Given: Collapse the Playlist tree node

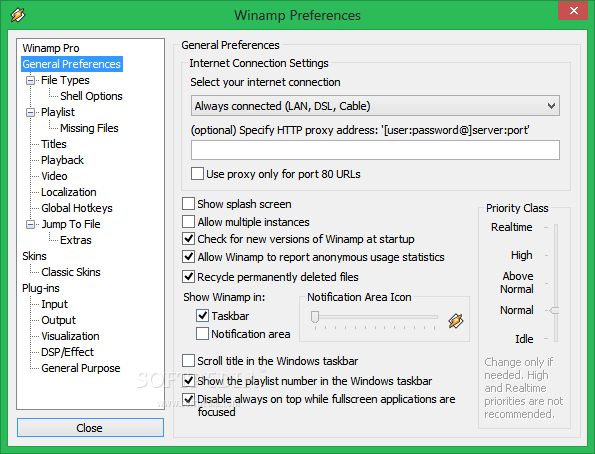Looking at the screenshot, I should coord(30,112).
